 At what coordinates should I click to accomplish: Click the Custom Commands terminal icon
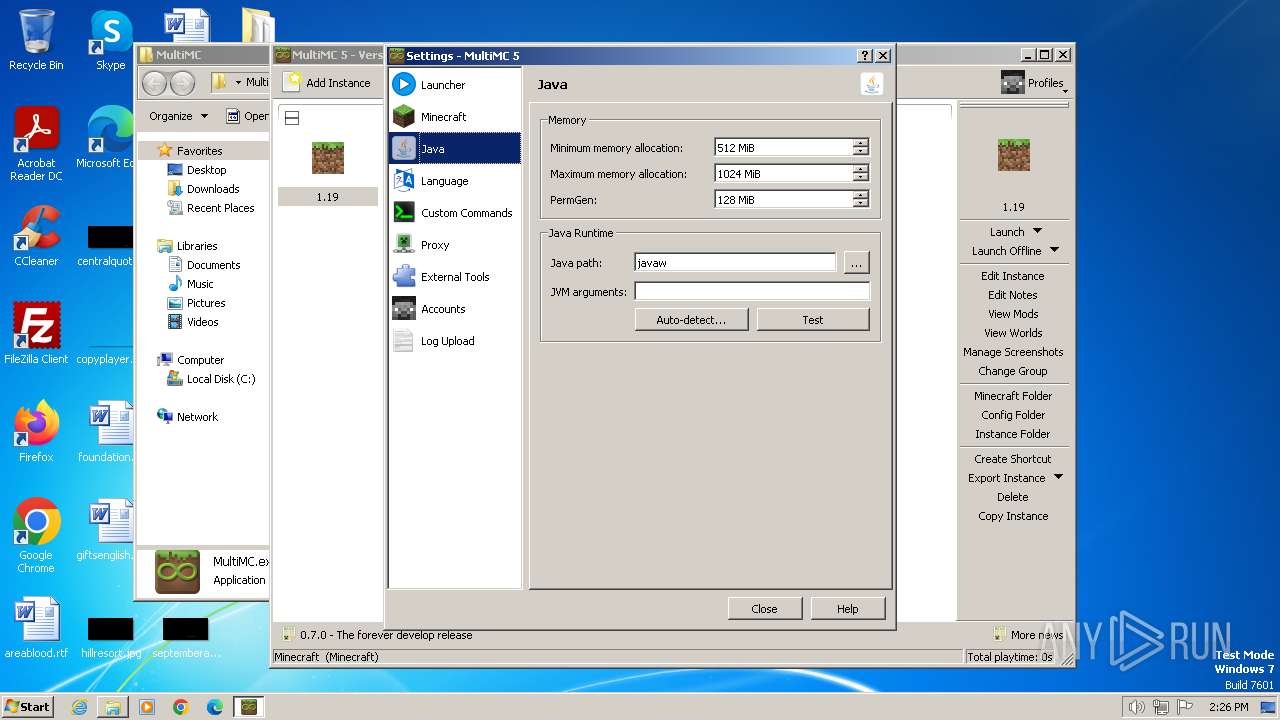click(x=404, y=213)
